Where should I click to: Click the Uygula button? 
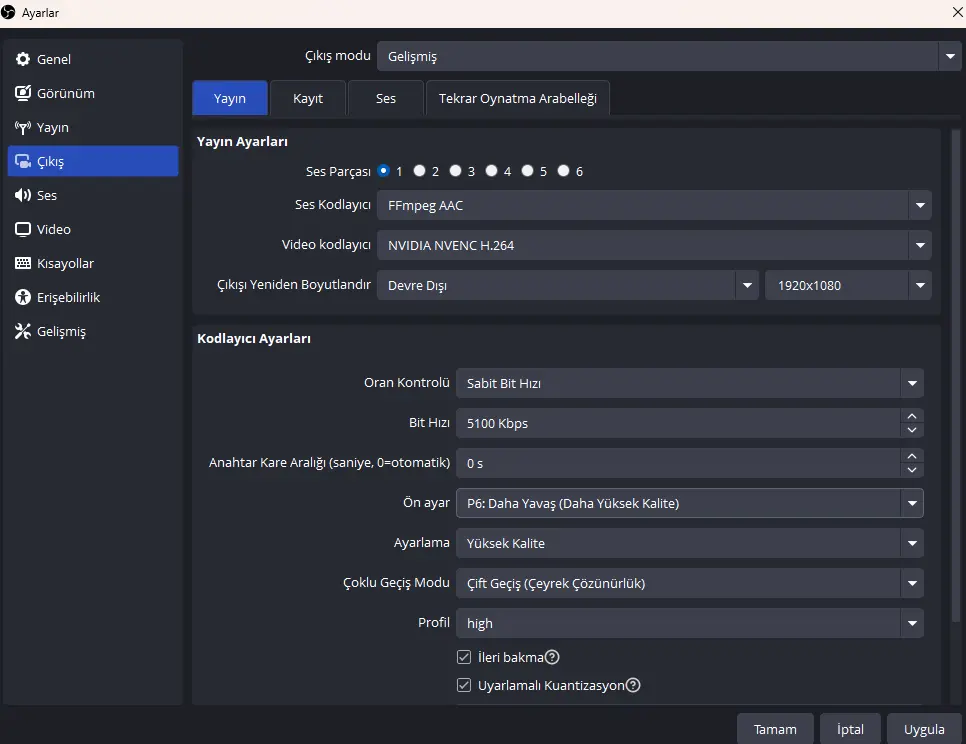924,729
